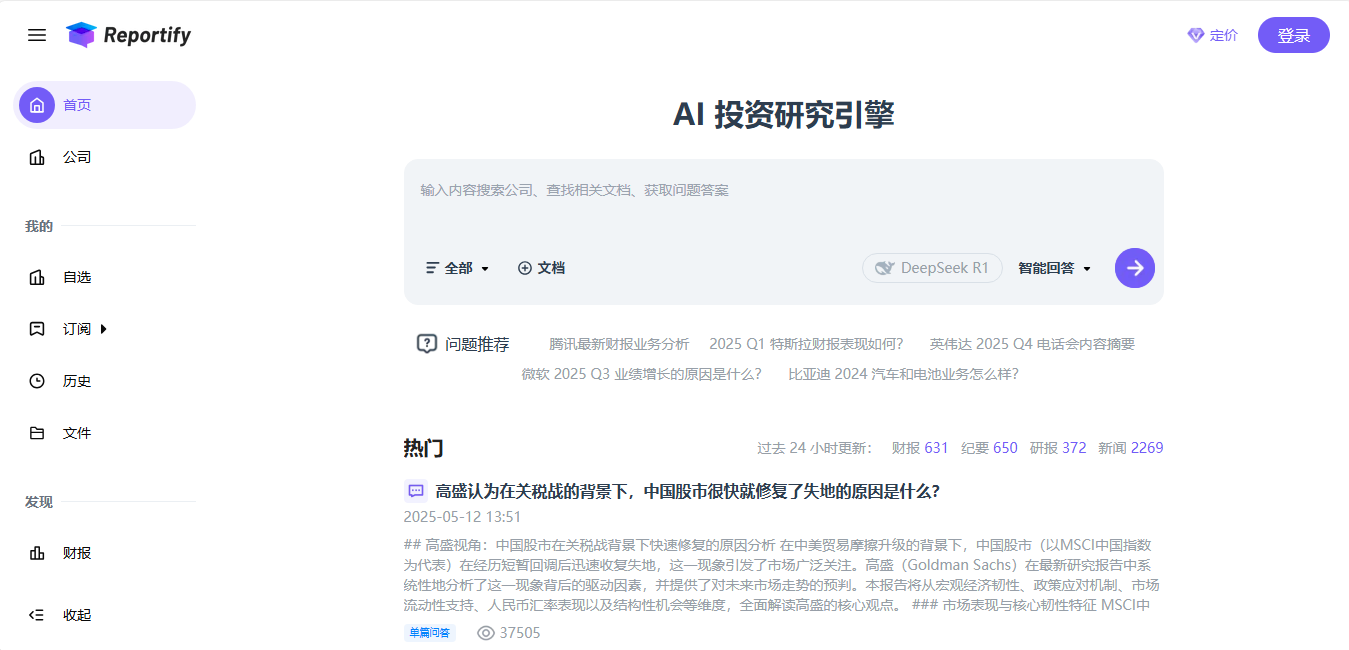Screen dimensions: 1349x650
Task: Select suggestion 比亚迪 2024 汽车和电池业务怎么样?
Action: [x=903, y=374]
